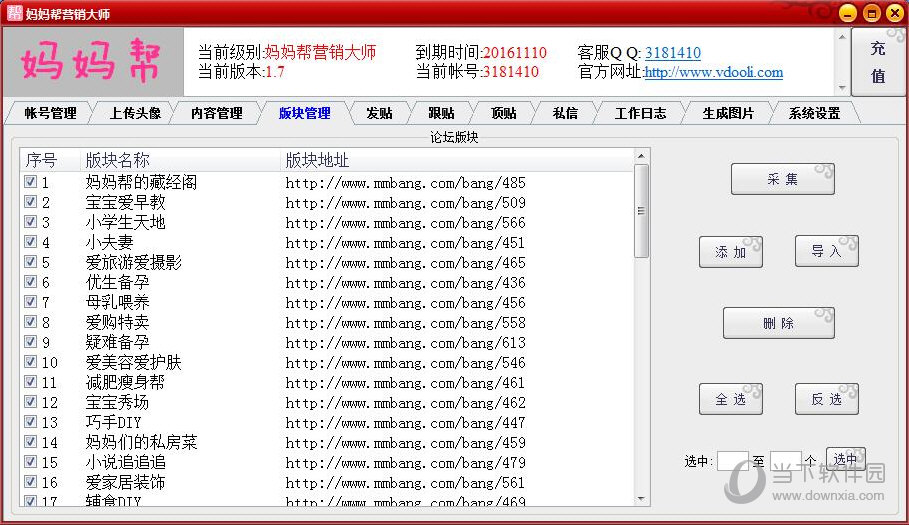Screen dimensions: 909x525
Task: Click the 妈妈帮 app icon in title bar
Action: [14, 13]
